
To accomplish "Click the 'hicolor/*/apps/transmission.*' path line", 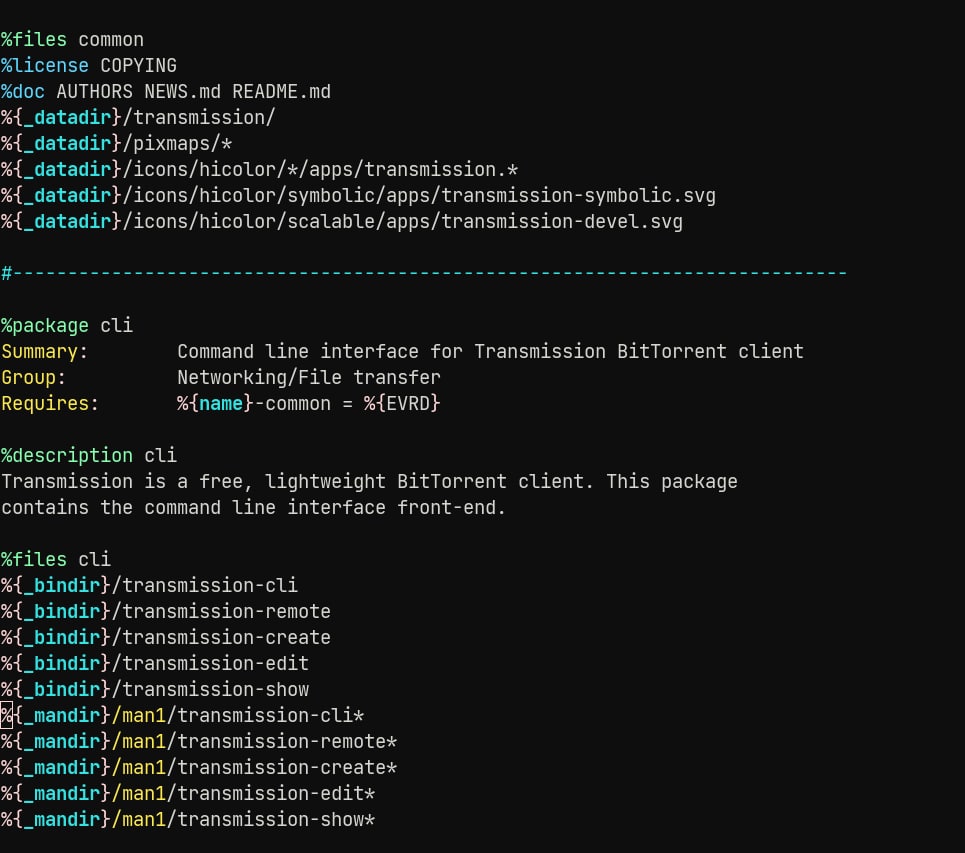I will click(x=260, y=169).
